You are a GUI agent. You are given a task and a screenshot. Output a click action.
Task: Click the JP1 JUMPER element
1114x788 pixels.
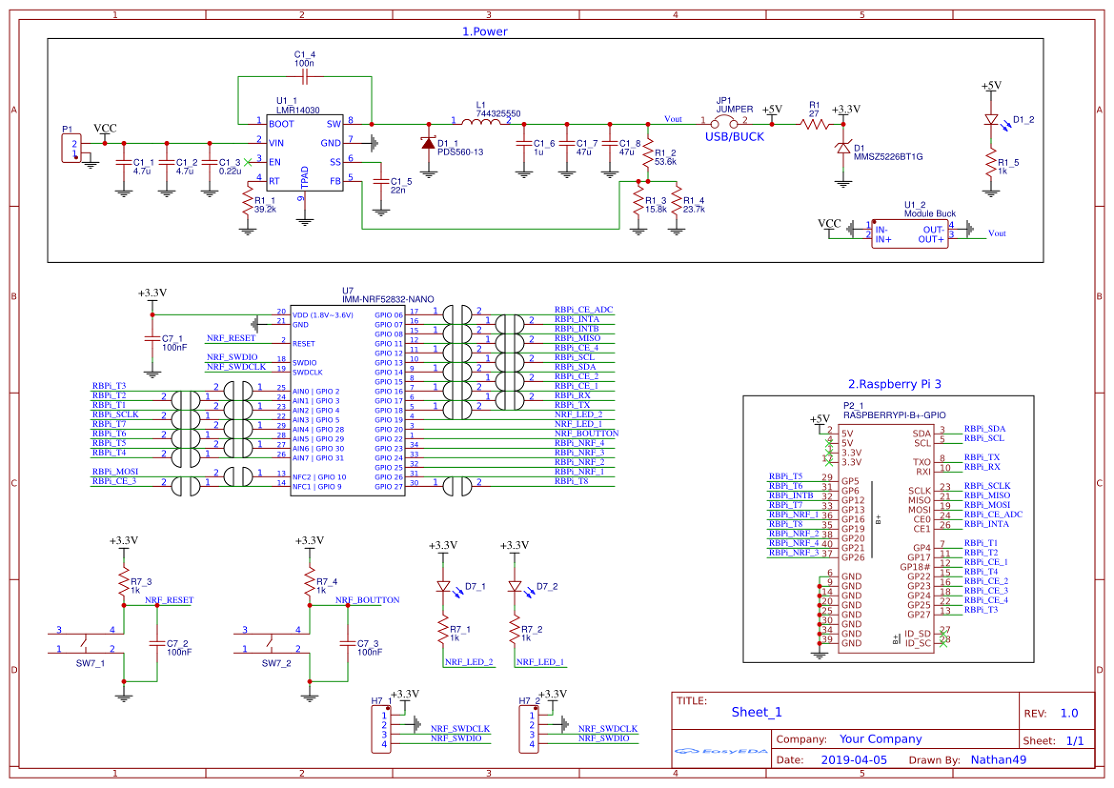click(x=725, y=121)
